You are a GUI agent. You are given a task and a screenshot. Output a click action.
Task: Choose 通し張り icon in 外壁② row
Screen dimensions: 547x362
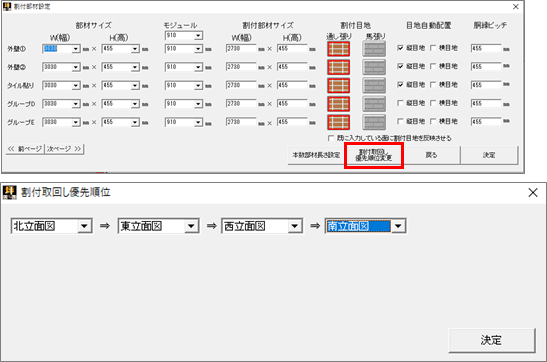pos(338,67)
